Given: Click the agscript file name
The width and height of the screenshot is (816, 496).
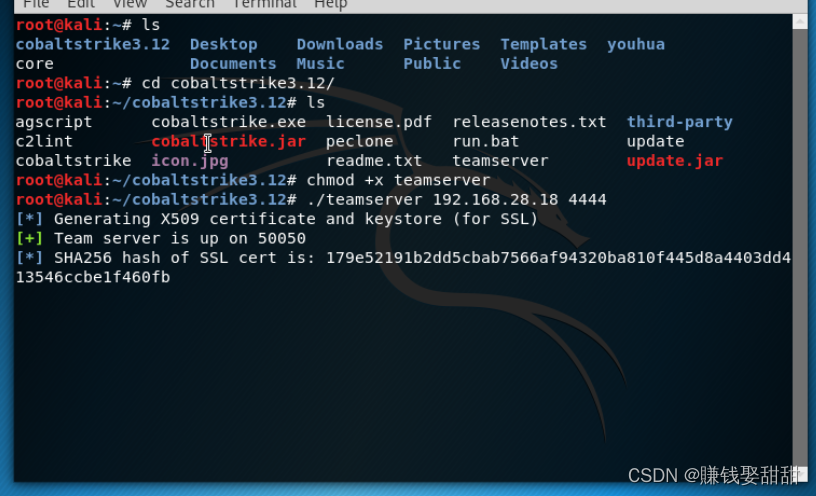Looking at the screenshot, I should click(54, 122).
